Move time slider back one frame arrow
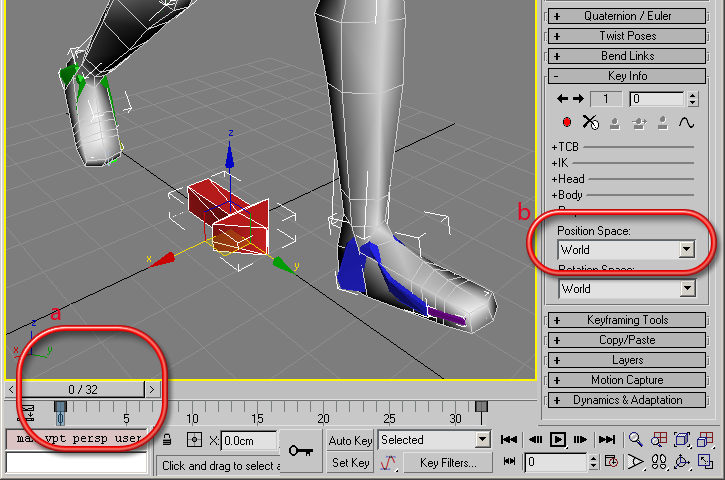 (x=11, y=389)
